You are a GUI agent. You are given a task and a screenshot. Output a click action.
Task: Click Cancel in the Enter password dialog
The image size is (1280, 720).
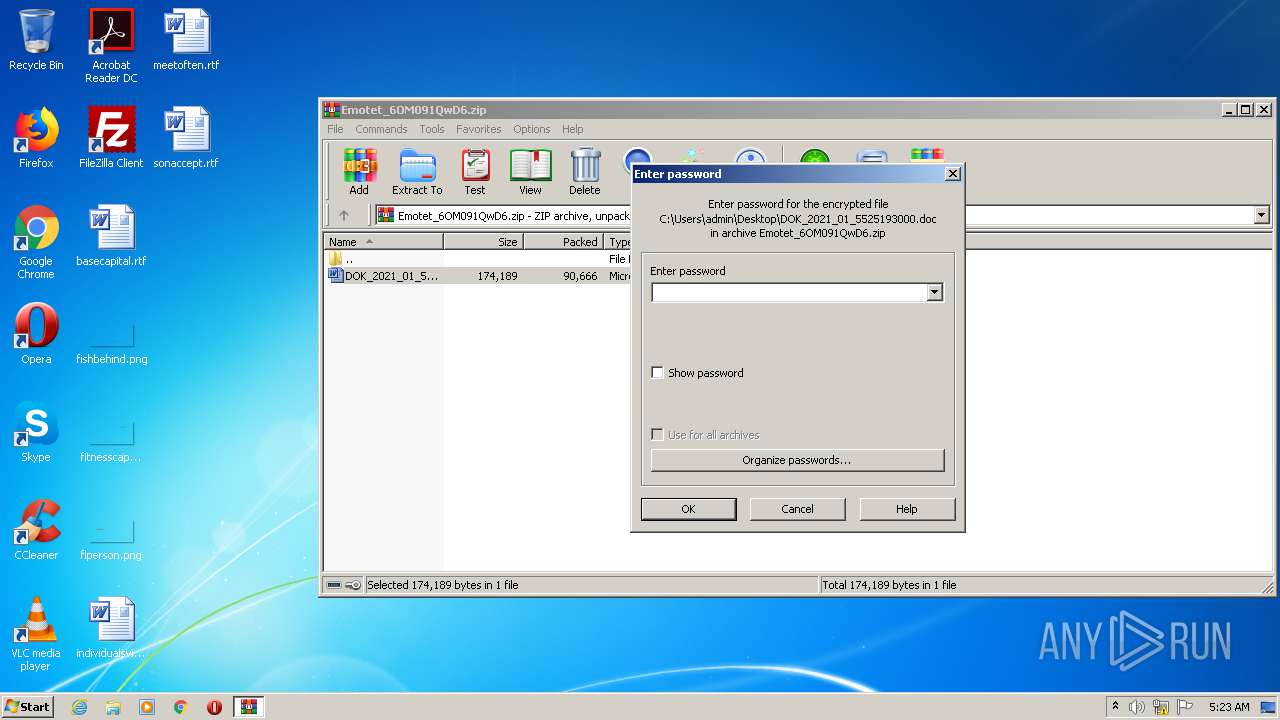coord(797,509)
